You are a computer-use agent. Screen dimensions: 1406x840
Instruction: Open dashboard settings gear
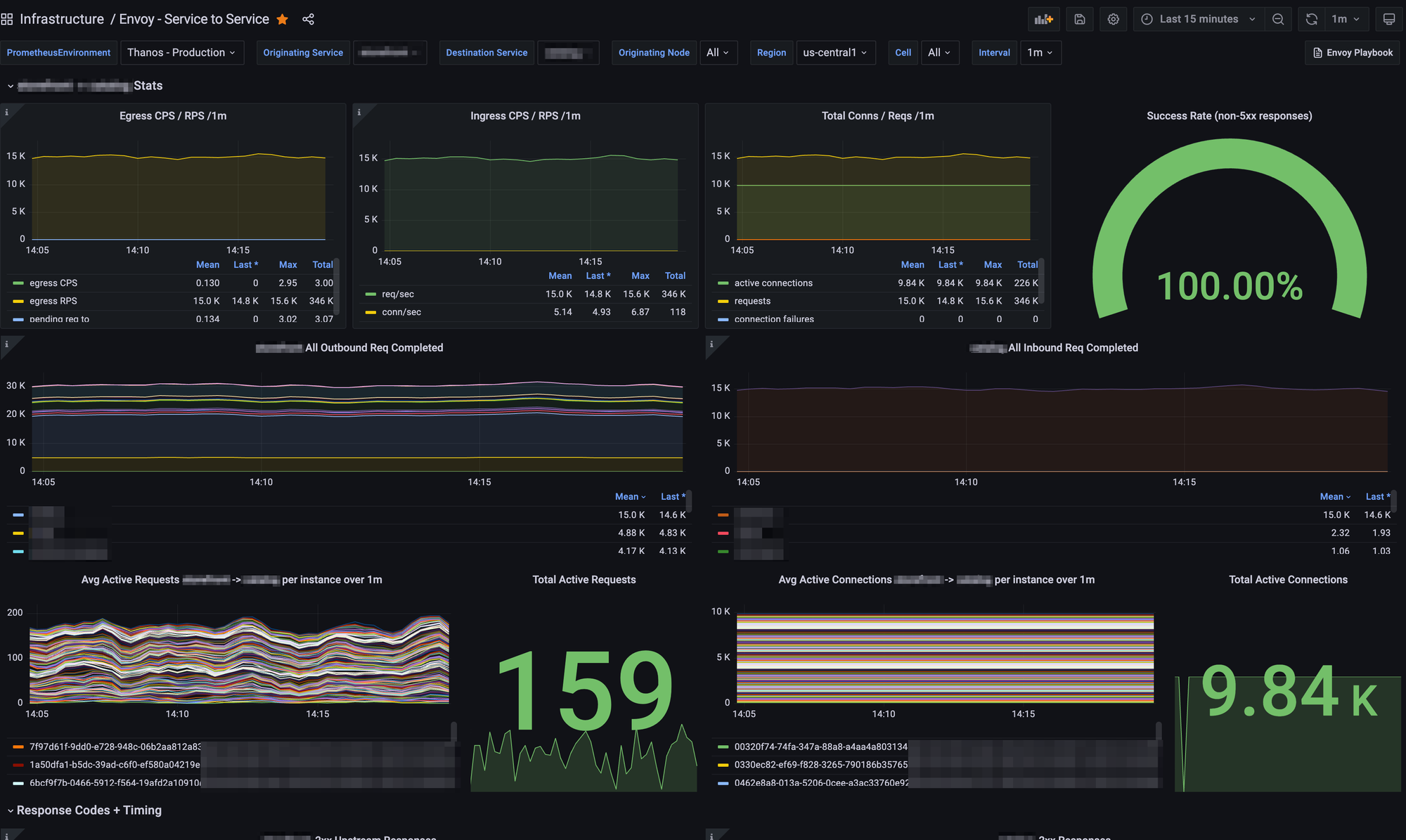(1114, 19)
